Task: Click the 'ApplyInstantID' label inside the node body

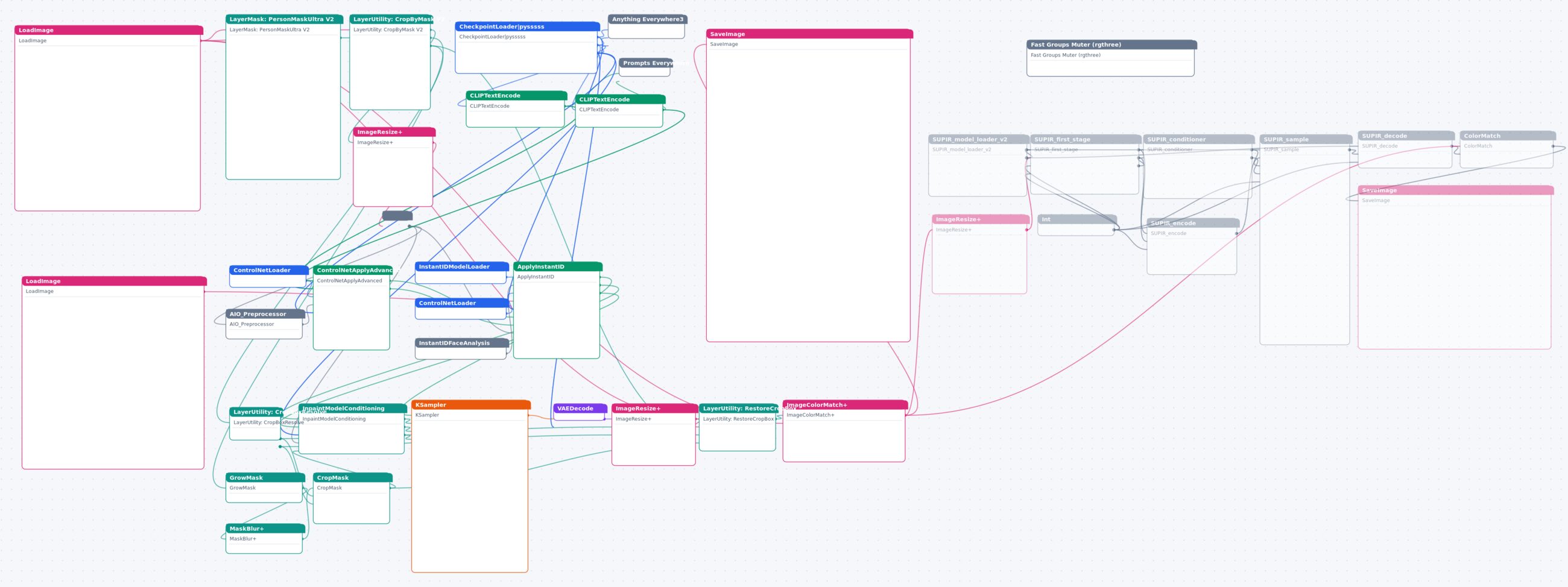Action: [535, 277]
